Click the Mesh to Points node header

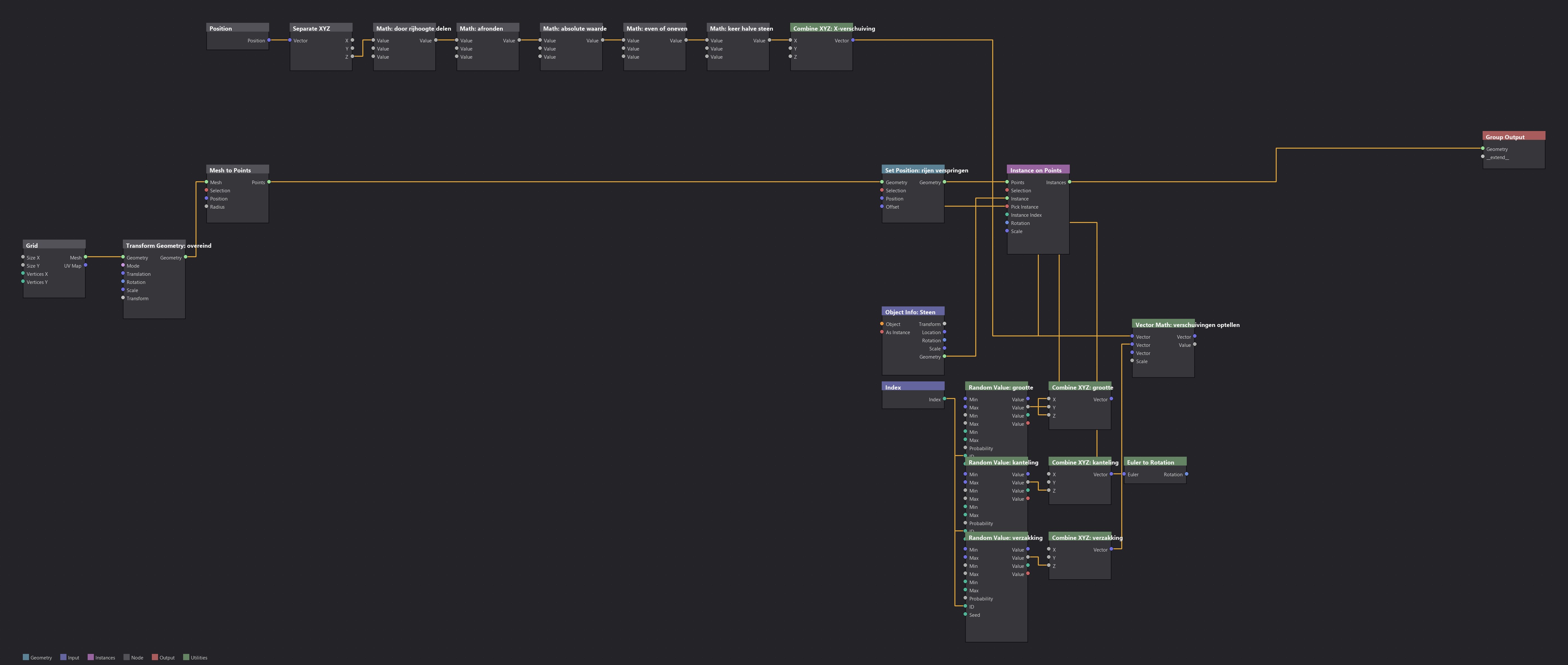[238, 170]
